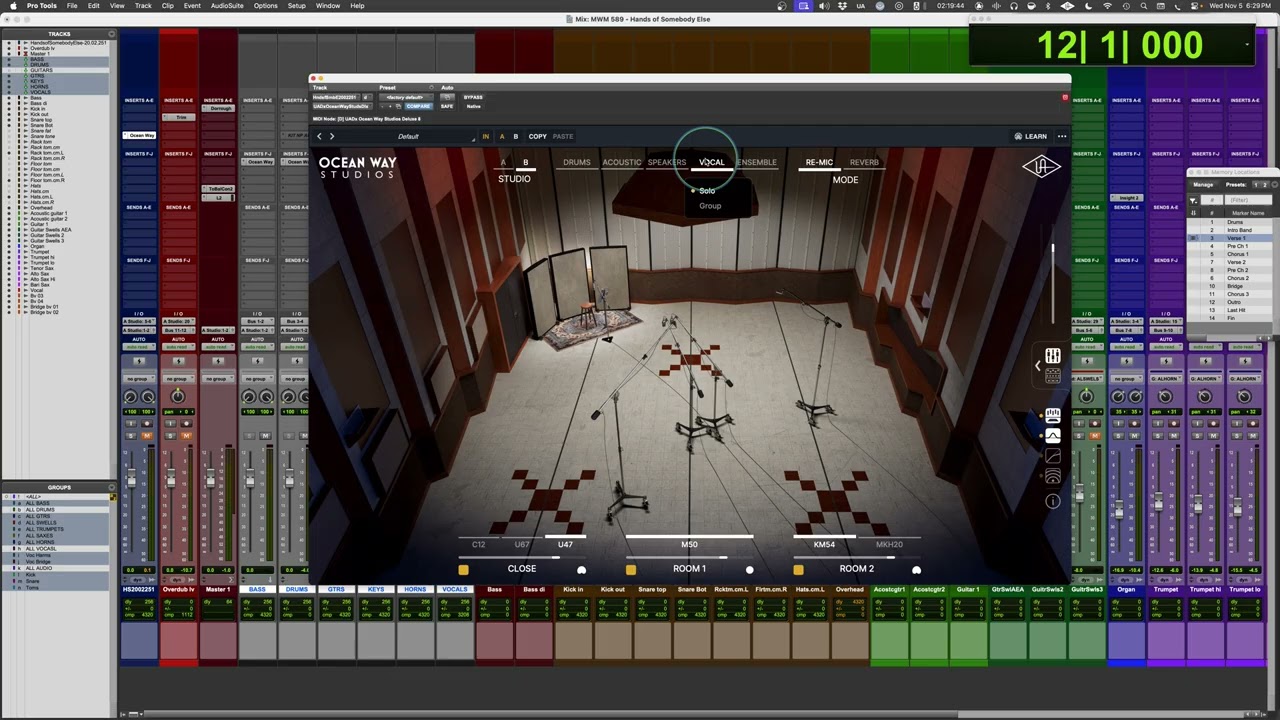Toggle COMPARE in plugin header

pyautogui.click(x=418, y=106)
